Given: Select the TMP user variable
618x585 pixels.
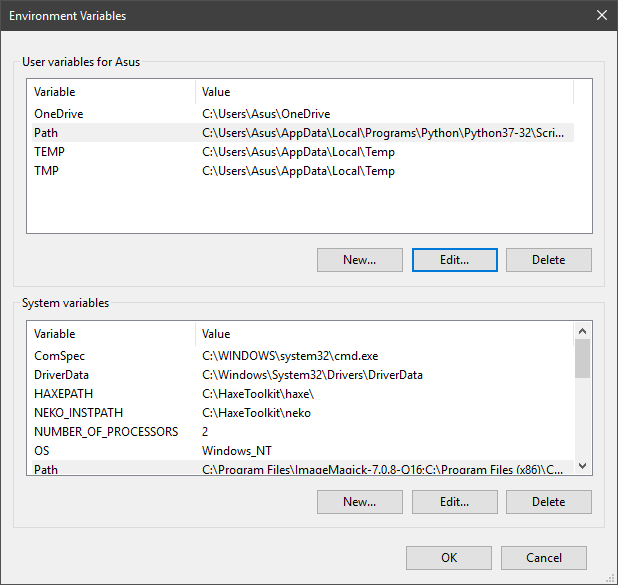Looking at the screenshot, I should click(x=47, y=171).
